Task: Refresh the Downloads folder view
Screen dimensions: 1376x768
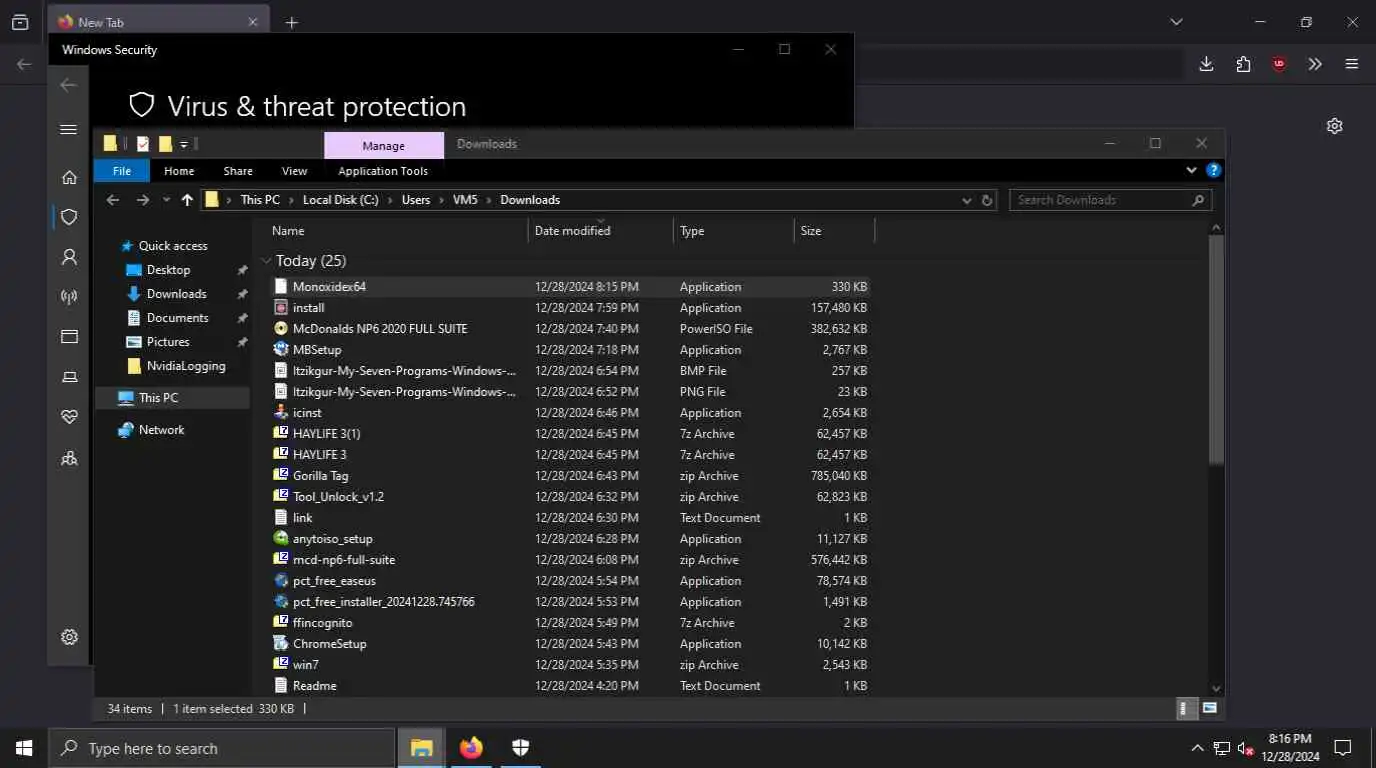Action: (987, 200)
